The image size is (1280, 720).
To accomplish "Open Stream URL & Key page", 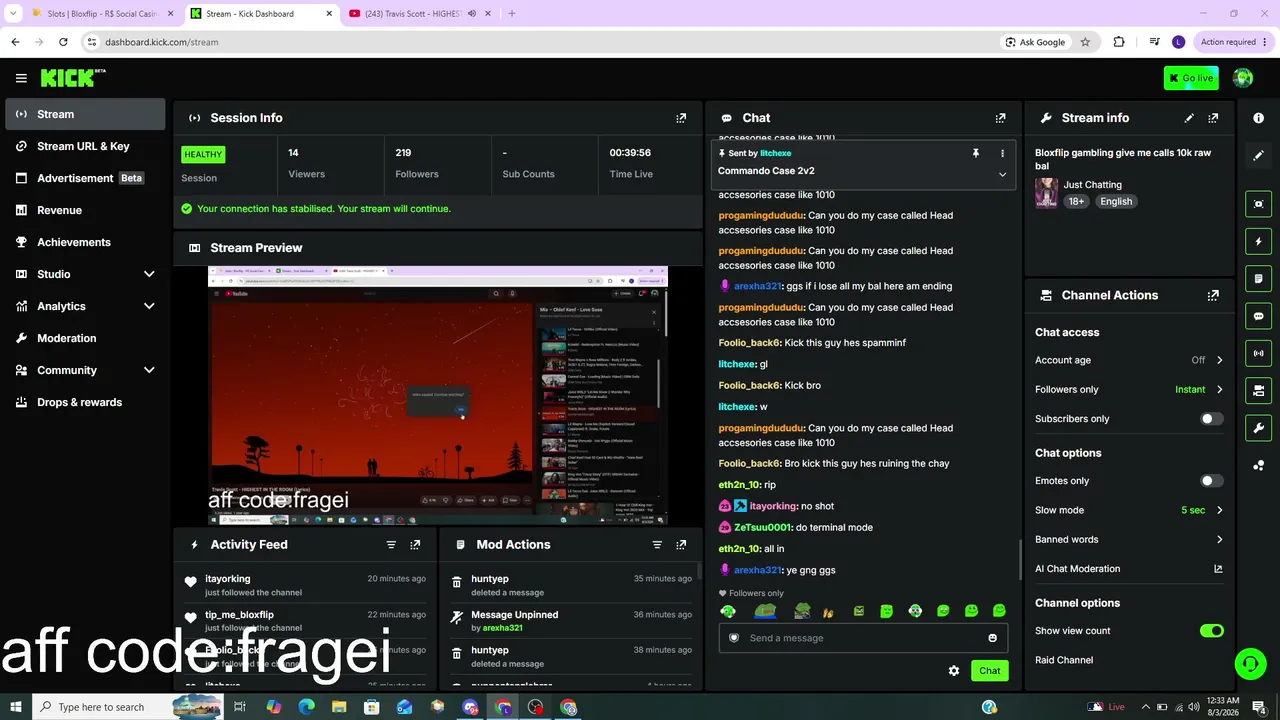I will click(85, 146).
